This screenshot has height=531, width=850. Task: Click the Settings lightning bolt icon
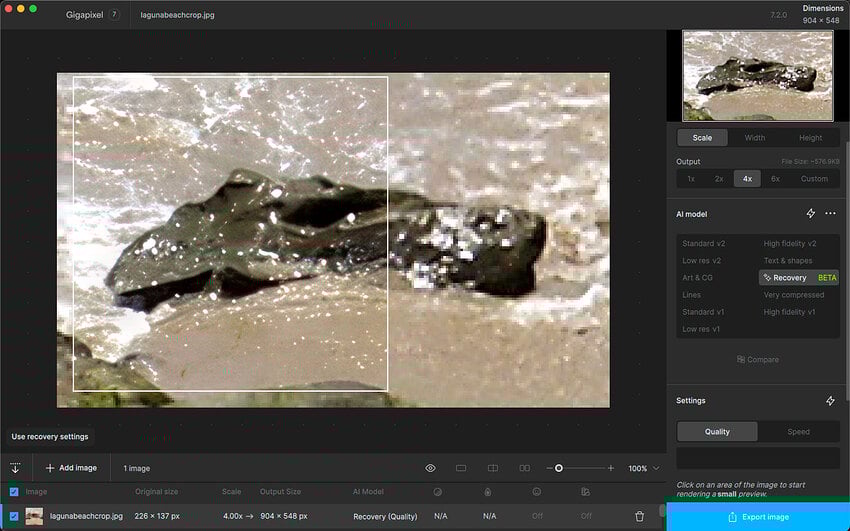[x=830, y=401]
